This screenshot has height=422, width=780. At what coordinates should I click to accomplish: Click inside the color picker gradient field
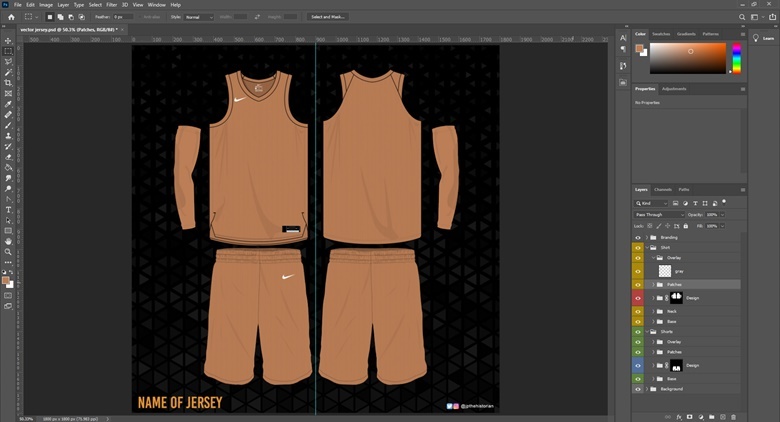click(687, 58)
